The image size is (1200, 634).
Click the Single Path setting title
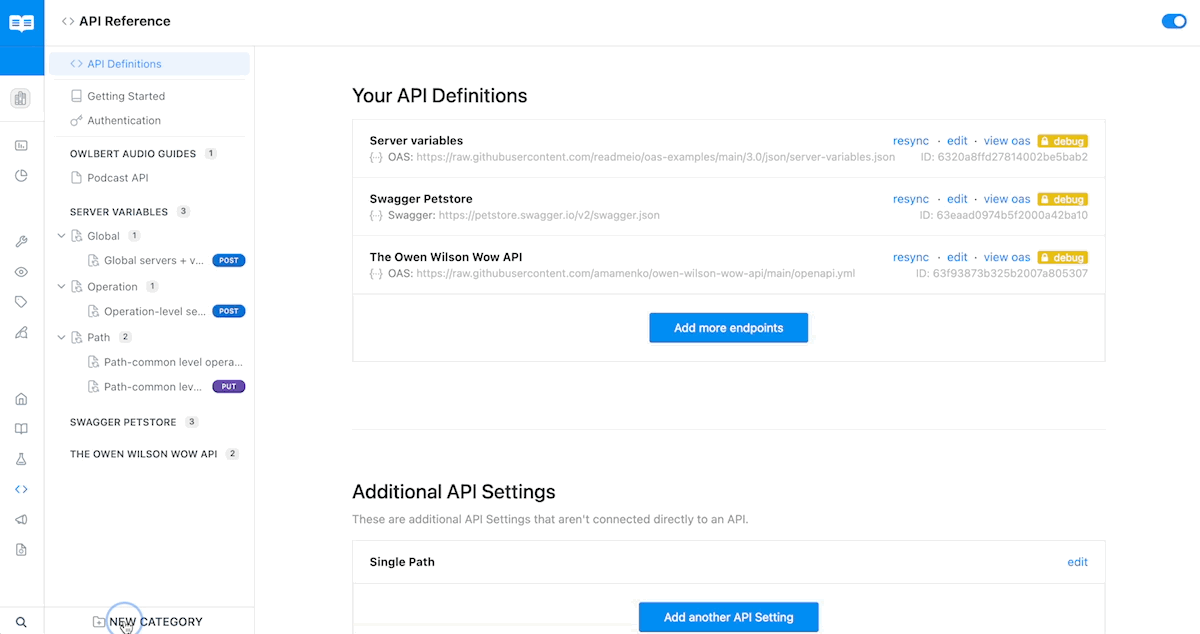click(402, 562)
